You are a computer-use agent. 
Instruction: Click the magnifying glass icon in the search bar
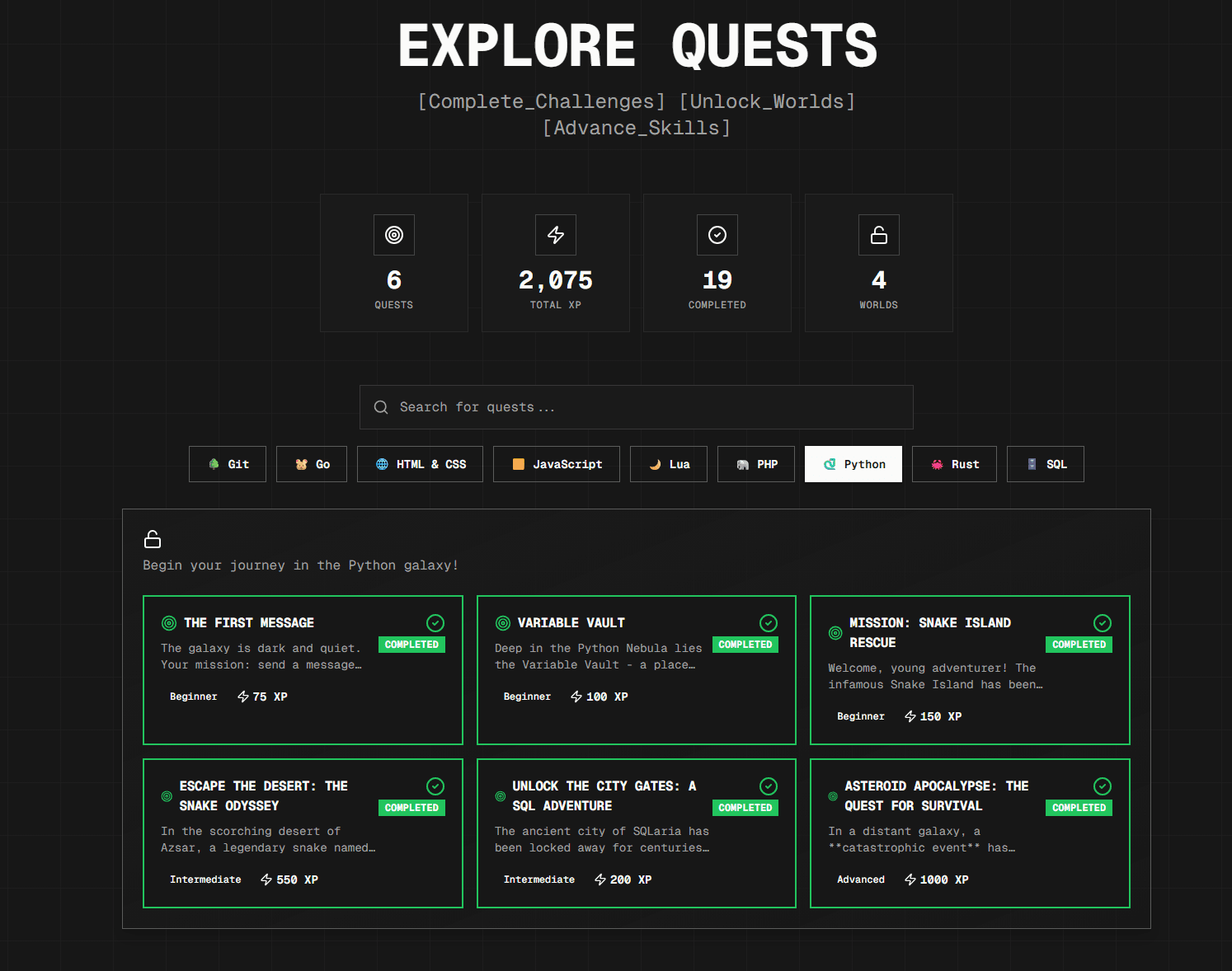pyautogui.click(x=380, y=406)
